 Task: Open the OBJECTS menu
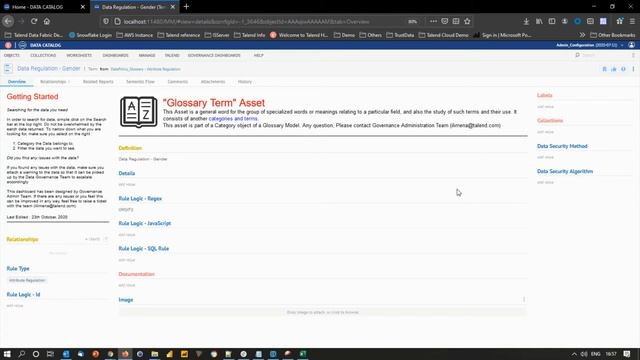[12, 55]
